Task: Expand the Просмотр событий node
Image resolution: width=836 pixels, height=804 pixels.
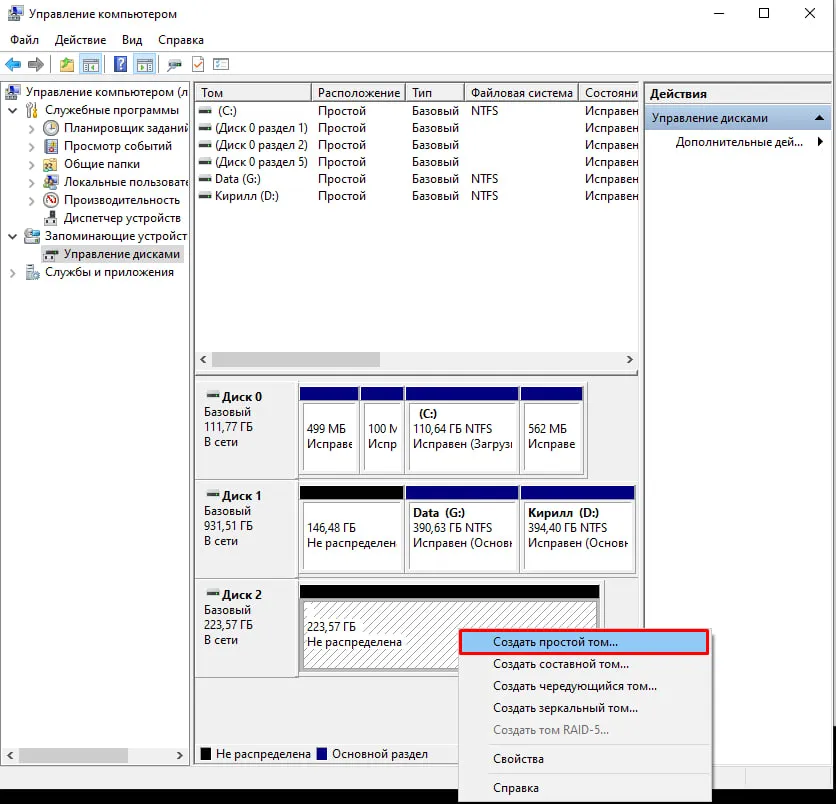Action: point(31,147)
